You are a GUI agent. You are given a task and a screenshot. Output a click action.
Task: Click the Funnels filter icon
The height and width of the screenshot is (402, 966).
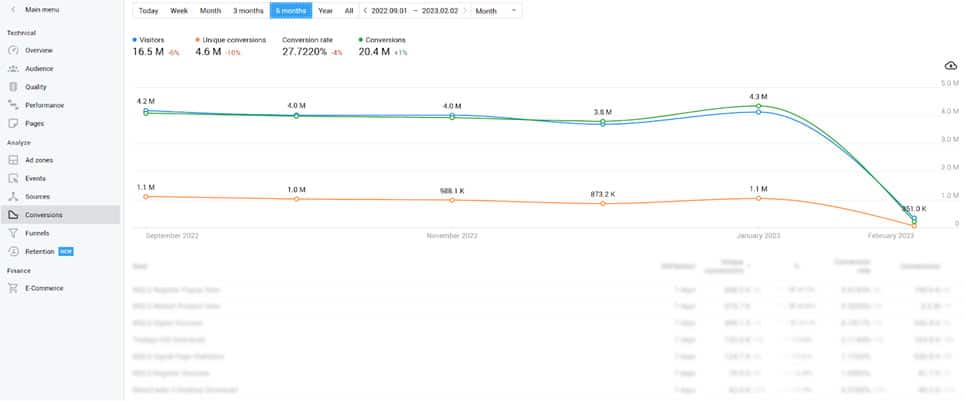(x=13, y=233)
